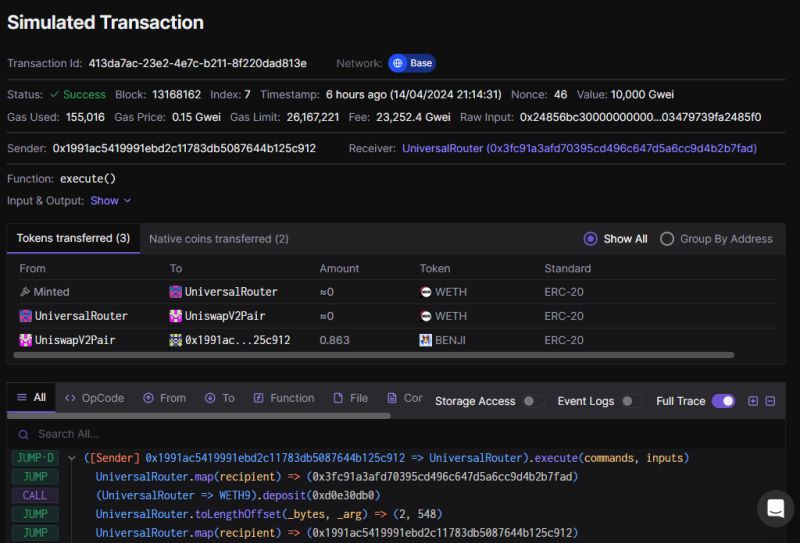The image size is (800, 543).
Task: Click the green Success checkmark icon
Action: [x=55, y=95]
